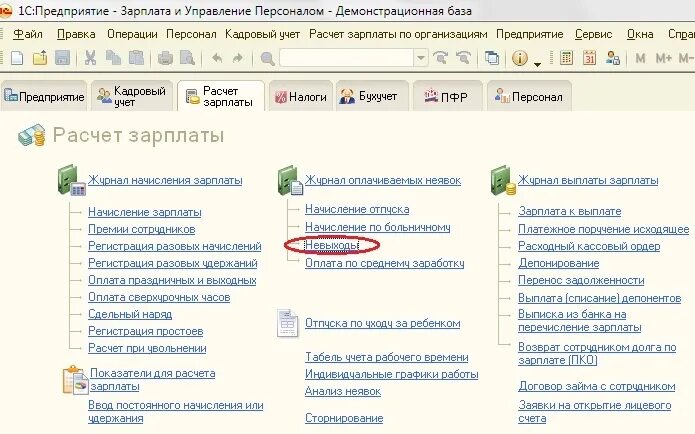Click the Redo arrow icon
Image resolution: width=695 pixels, height=434 pixels.
pyautogui.click(x=238, y=58)
